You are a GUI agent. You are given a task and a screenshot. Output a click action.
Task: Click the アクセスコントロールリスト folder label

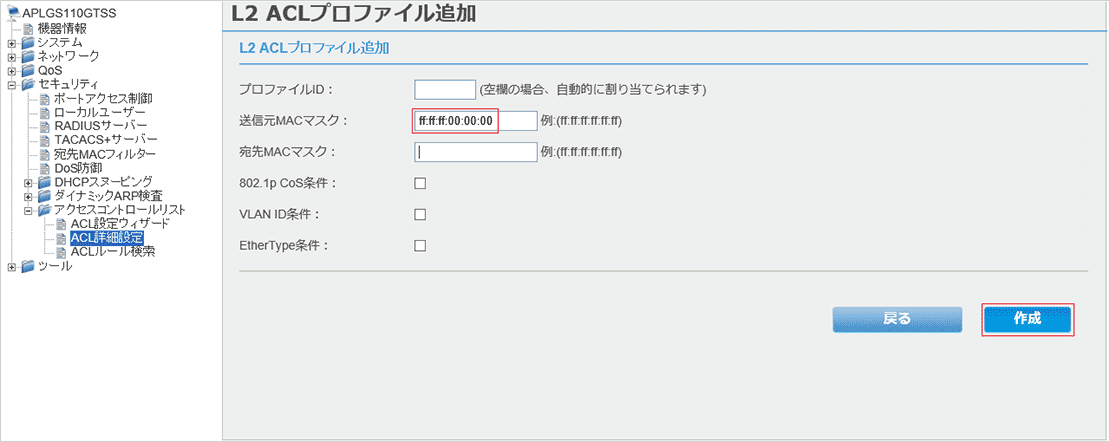coord(120,210)
